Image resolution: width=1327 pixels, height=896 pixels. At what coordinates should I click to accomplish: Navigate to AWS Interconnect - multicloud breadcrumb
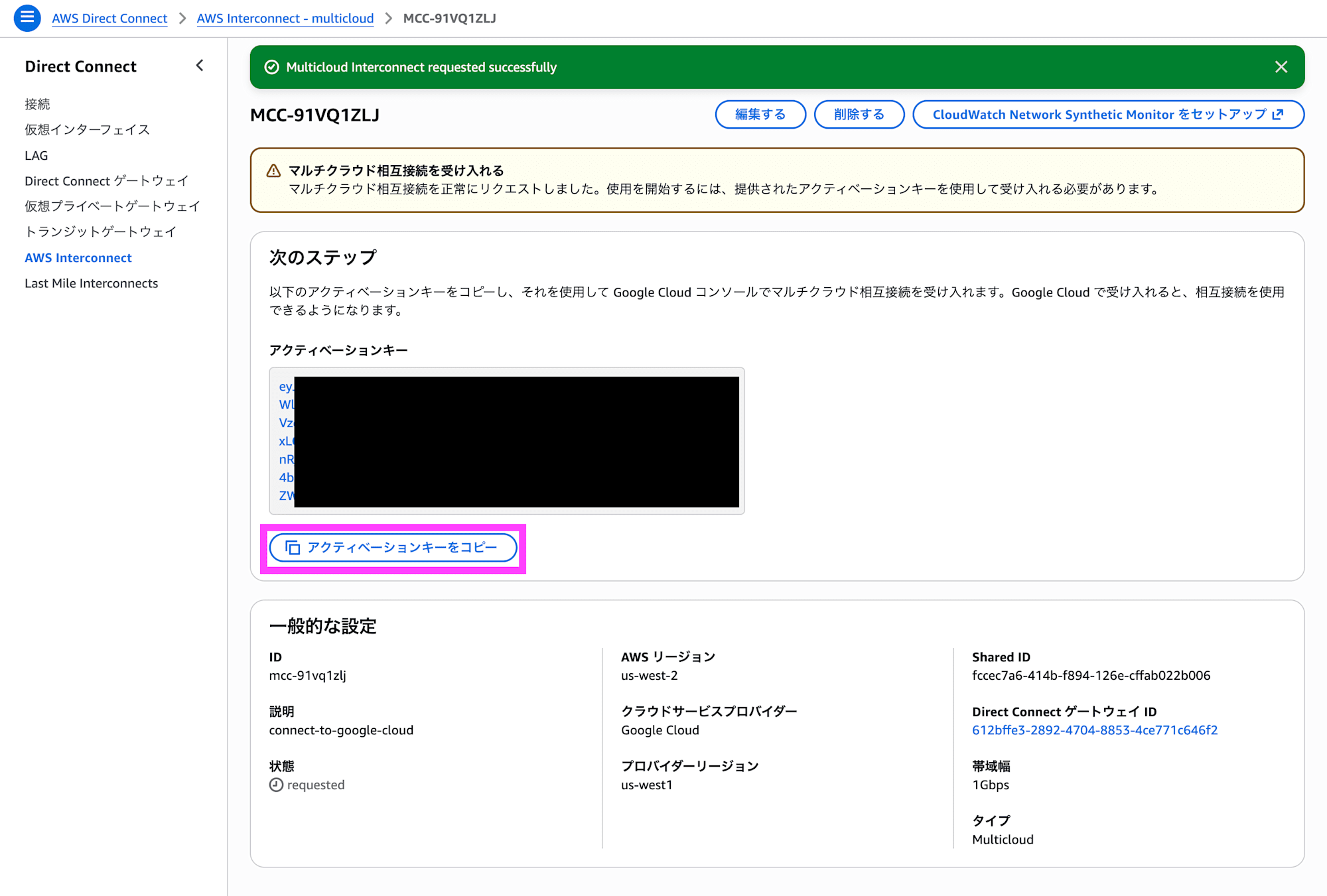tap(285, 18)
